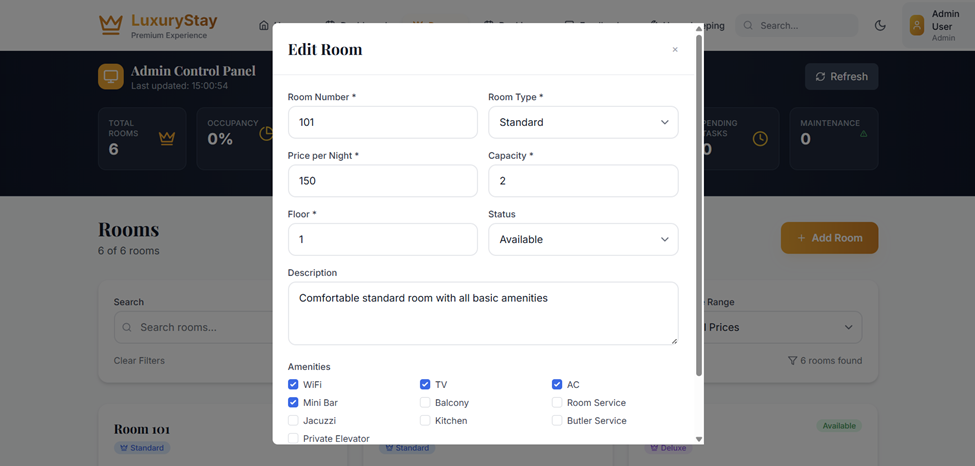Expand the Status dropdown
This screenshot has width=975, height=466.
pyautogui.click(x=583, y=240)
